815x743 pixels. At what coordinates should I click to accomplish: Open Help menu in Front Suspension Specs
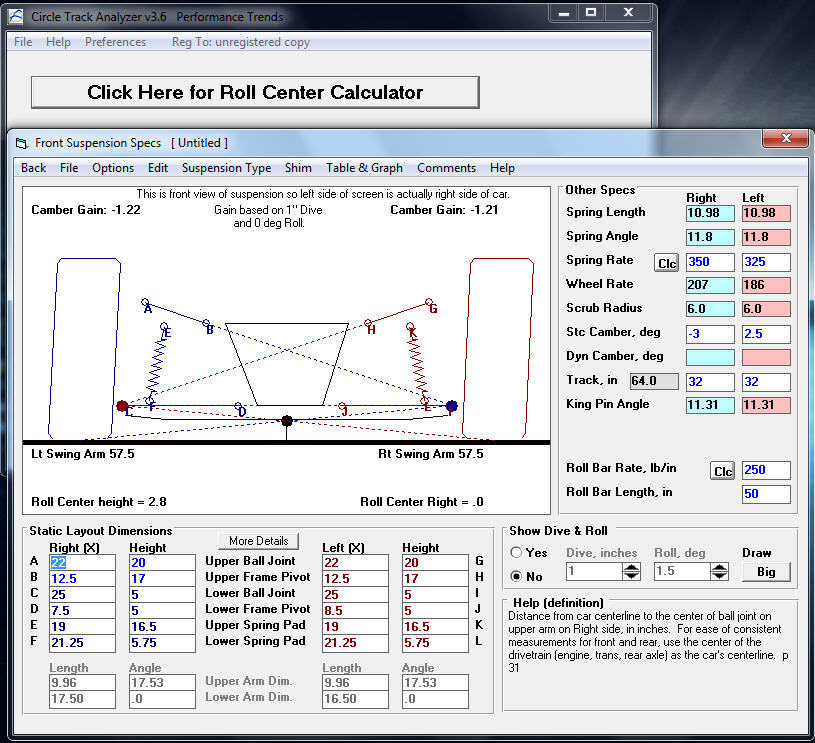pyautogui.click(x=502, y=168)
